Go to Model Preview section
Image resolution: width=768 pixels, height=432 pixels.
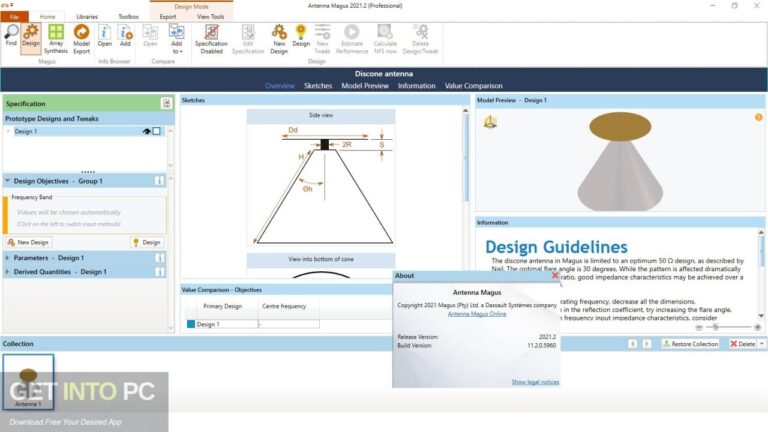(365, 86)
